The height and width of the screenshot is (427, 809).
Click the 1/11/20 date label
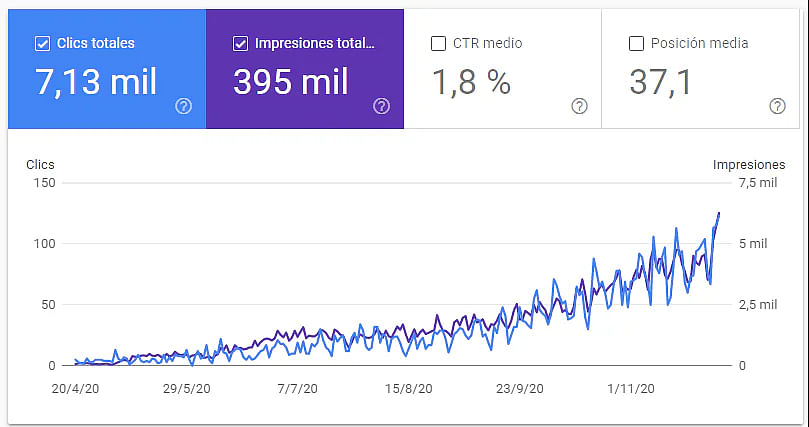point(631,388)
